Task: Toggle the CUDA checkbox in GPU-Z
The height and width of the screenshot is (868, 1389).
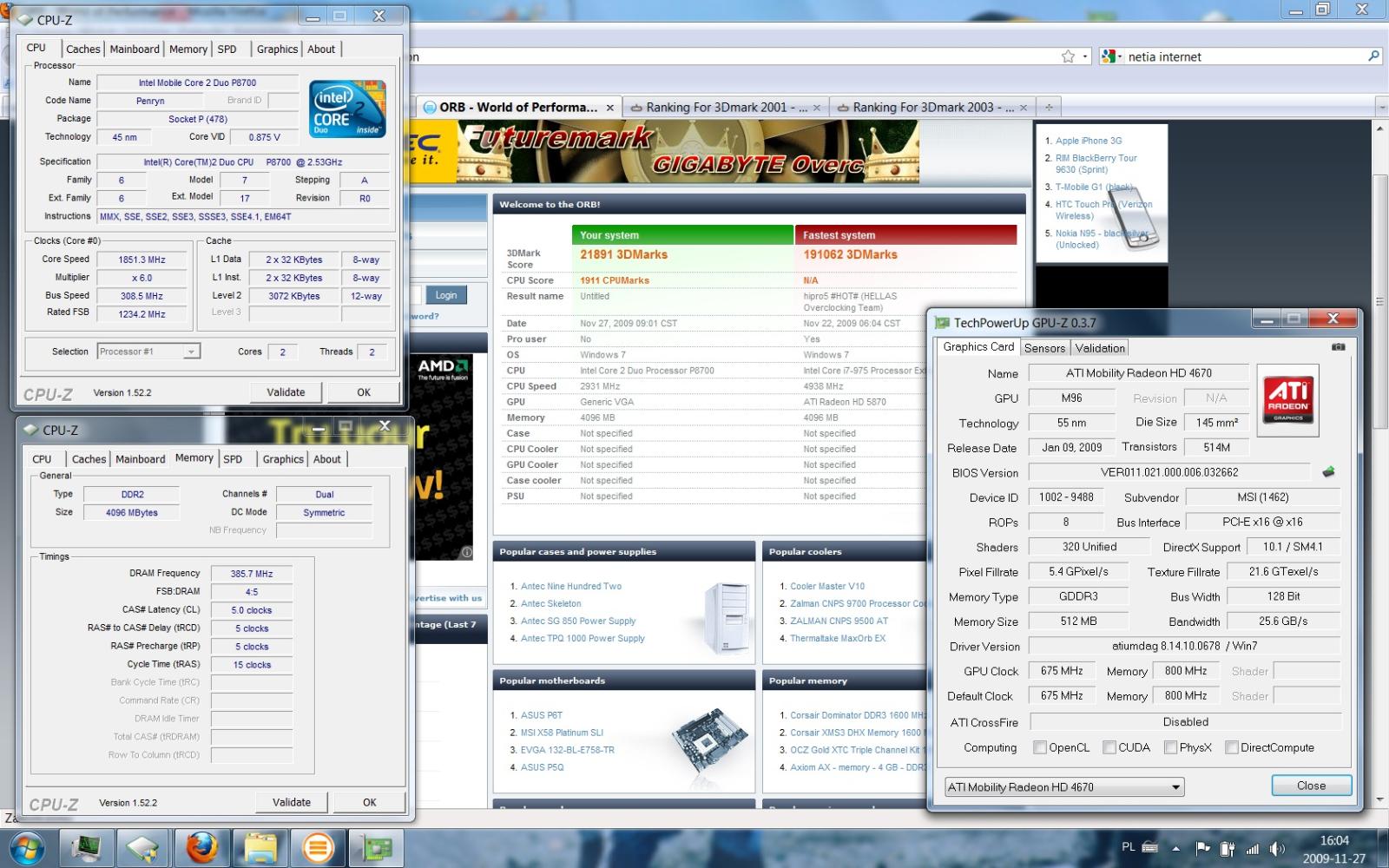Action: (x=1109, y=747)
